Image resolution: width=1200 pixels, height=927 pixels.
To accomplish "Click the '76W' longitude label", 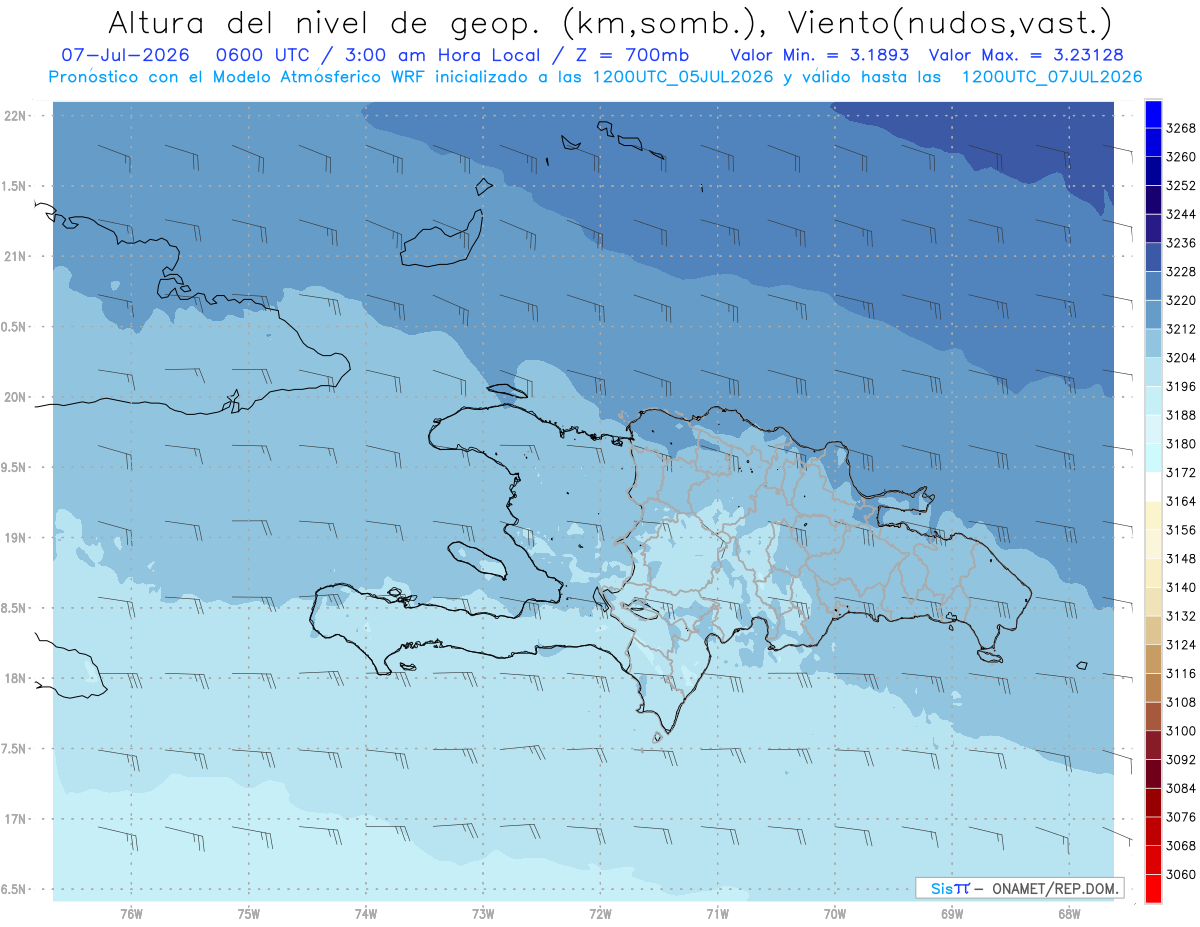I will [131, 913].
